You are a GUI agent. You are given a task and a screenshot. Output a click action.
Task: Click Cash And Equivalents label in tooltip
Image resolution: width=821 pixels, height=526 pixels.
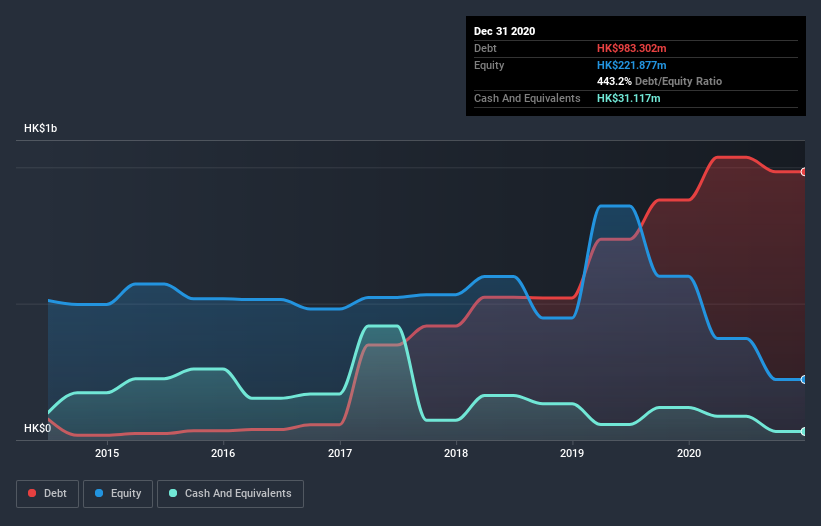pos(527,98)
